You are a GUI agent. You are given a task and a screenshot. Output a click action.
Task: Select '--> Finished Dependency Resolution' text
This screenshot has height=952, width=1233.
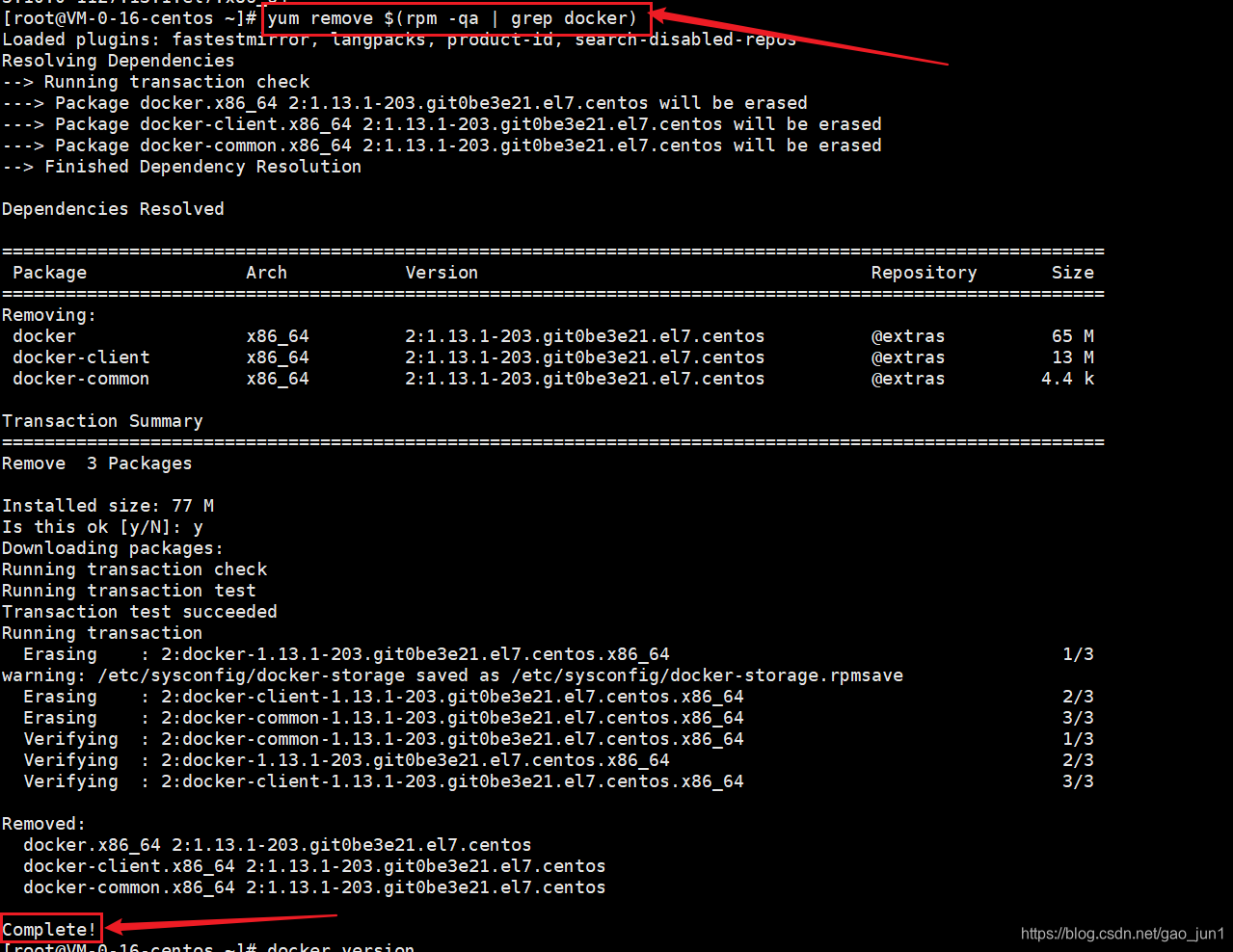pyautogui.click(x=182, y=167)
